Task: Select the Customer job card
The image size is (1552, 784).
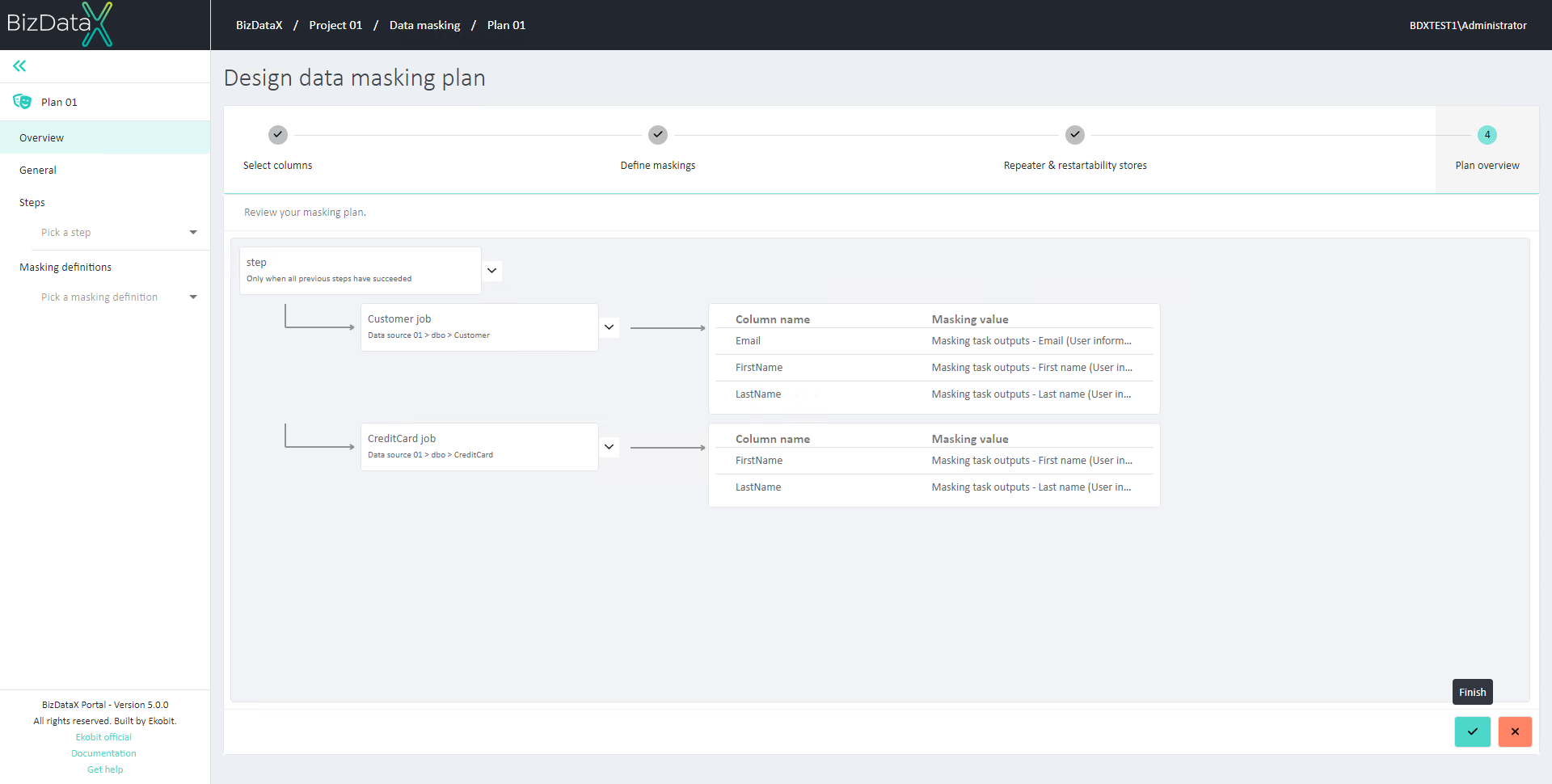Action: [x=479, y=327]
